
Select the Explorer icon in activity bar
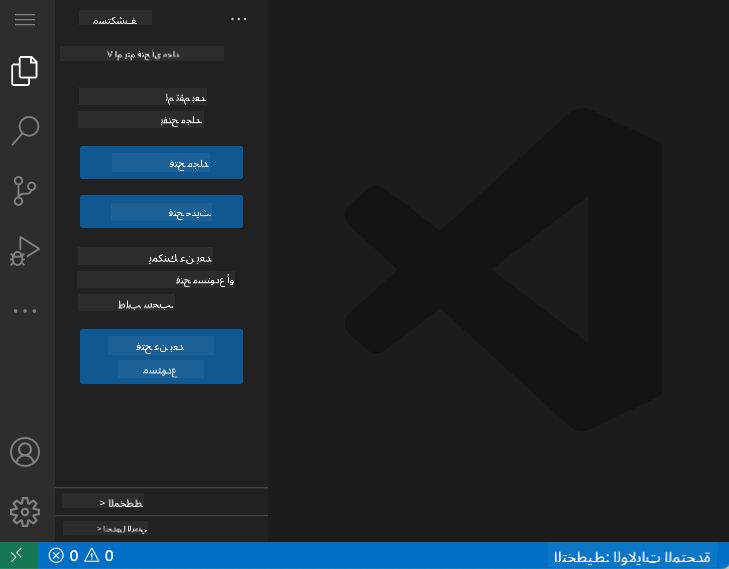[26, 71]
